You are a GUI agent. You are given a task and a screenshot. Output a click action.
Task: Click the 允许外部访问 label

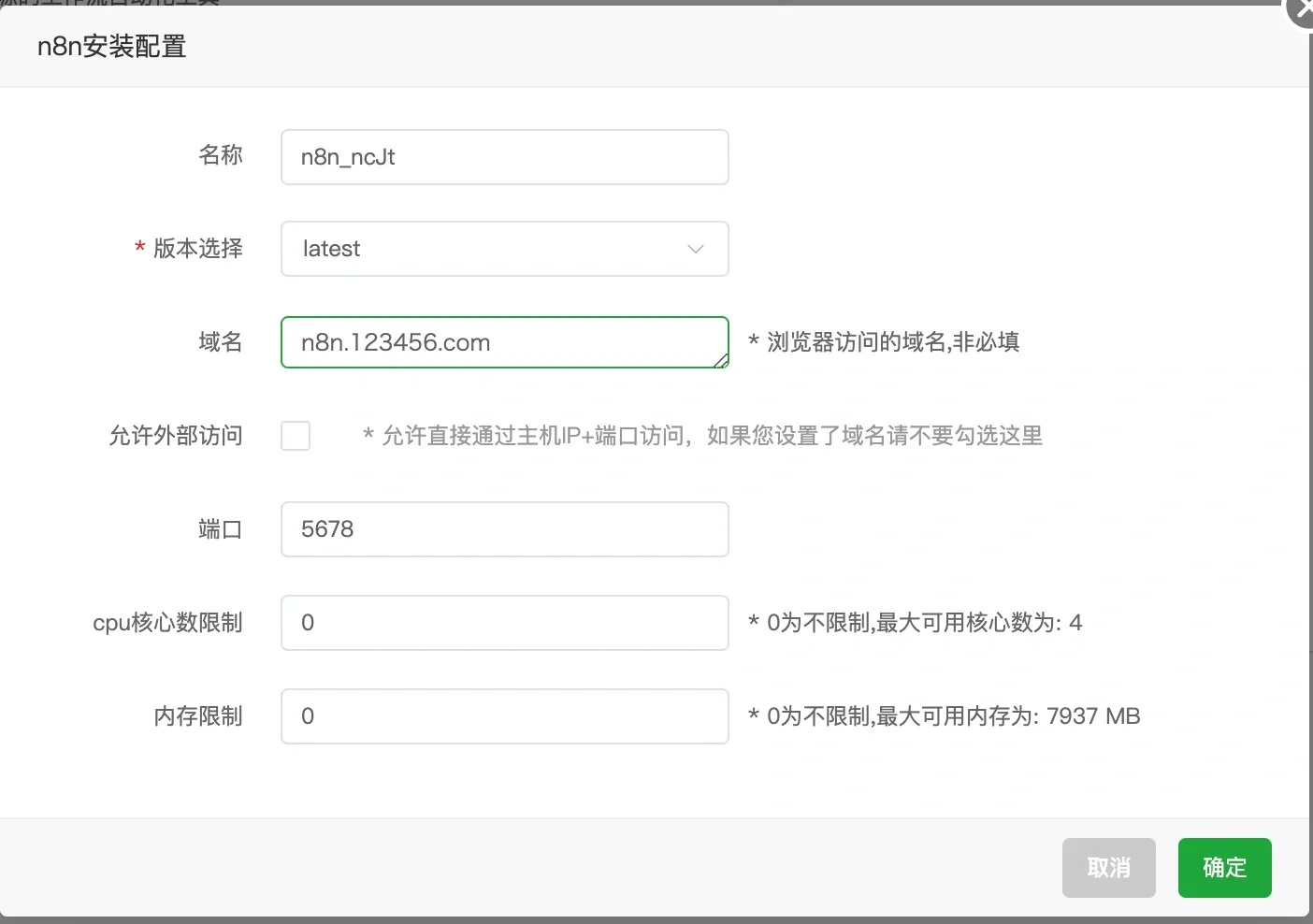click(176, 436)
